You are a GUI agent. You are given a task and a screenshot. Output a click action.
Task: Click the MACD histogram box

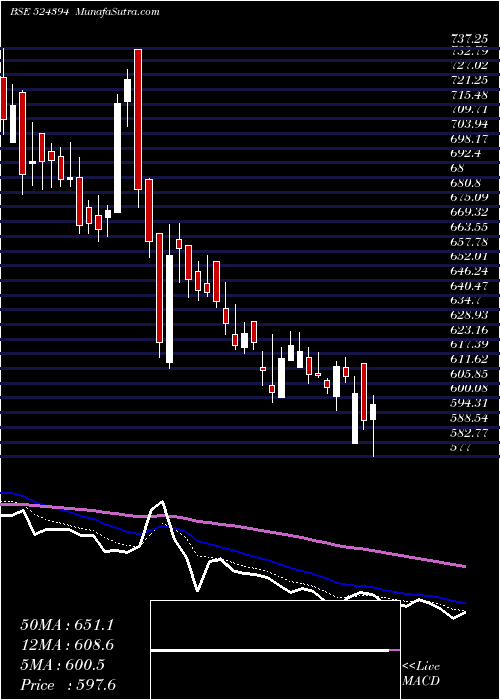pos(275,650)
